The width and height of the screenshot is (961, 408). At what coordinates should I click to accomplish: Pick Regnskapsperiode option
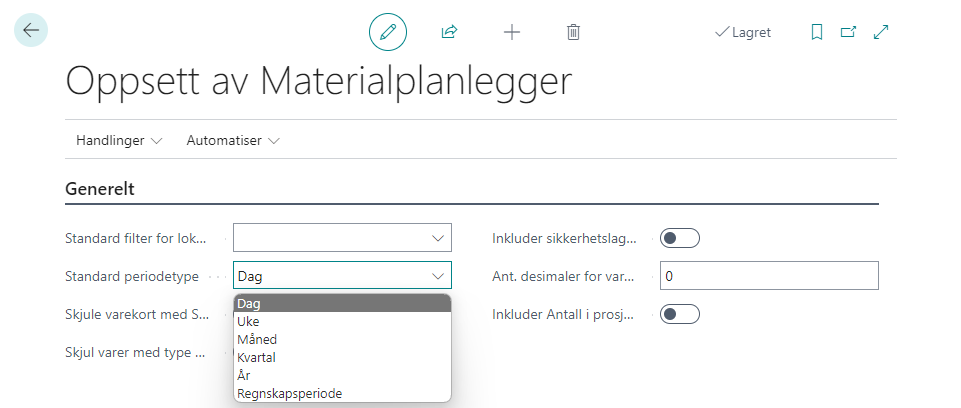(290, 394)
